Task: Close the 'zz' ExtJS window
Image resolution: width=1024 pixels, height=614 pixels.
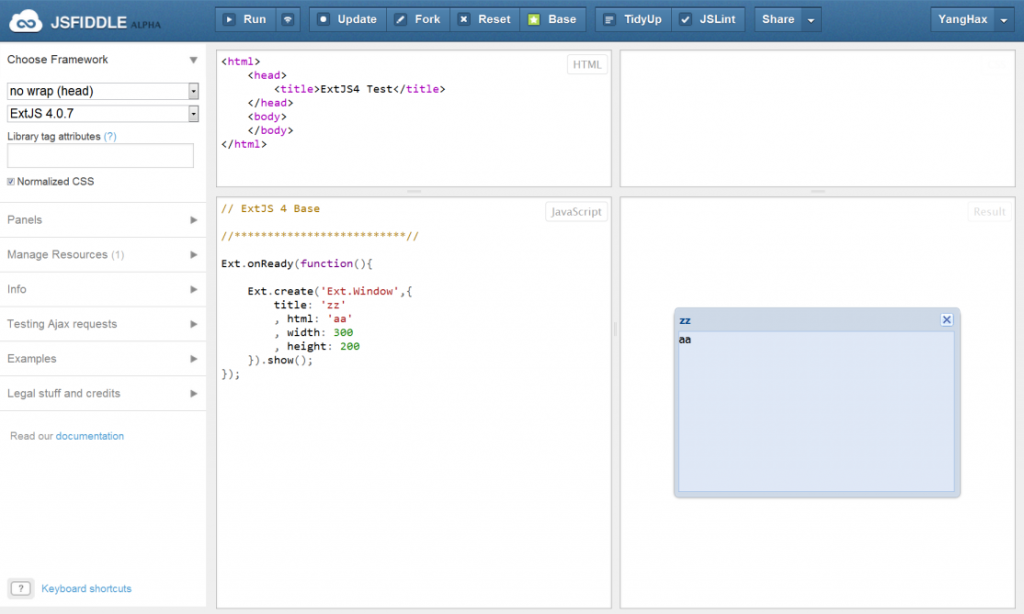Action: click(x=946, y=319)
